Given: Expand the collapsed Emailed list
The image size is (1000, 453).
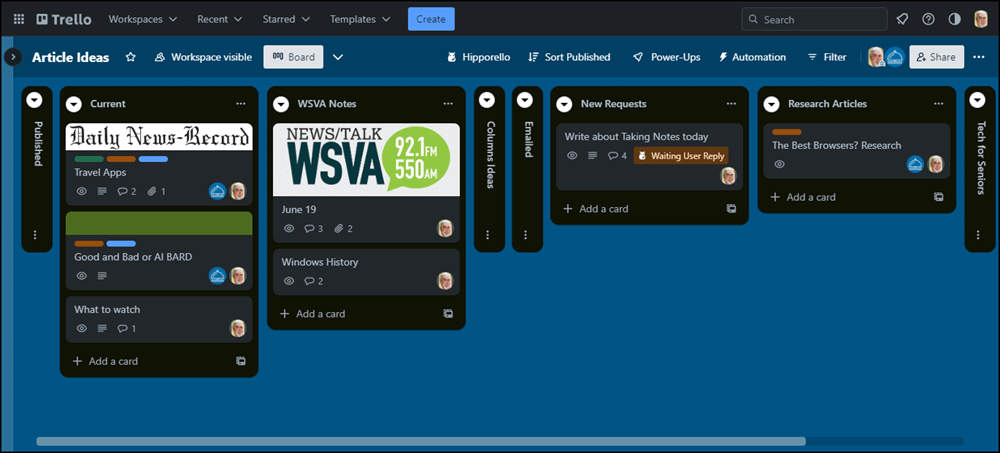Looking at the screenshot, I should (x=525, y=100).
